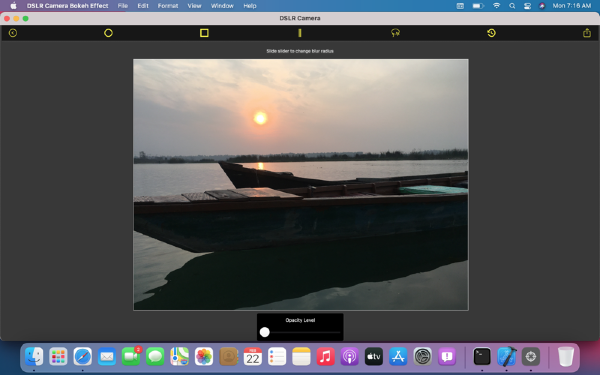Viewport: 600px width, 375px height.
Task: Open Mail from the Dock
Action: (107, 357)
